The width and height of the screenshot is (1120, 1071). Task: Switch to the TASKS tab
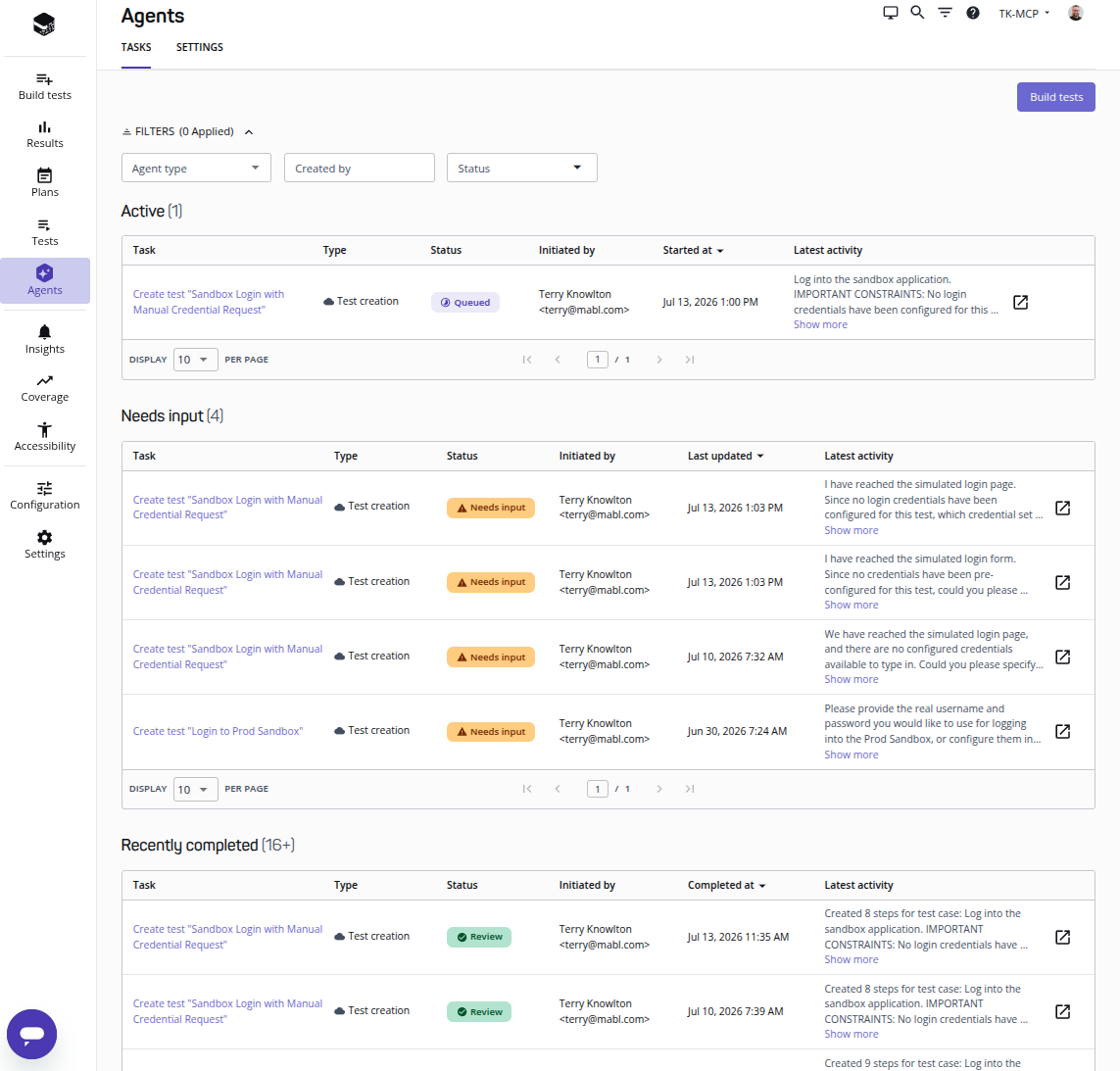point(136,47)
